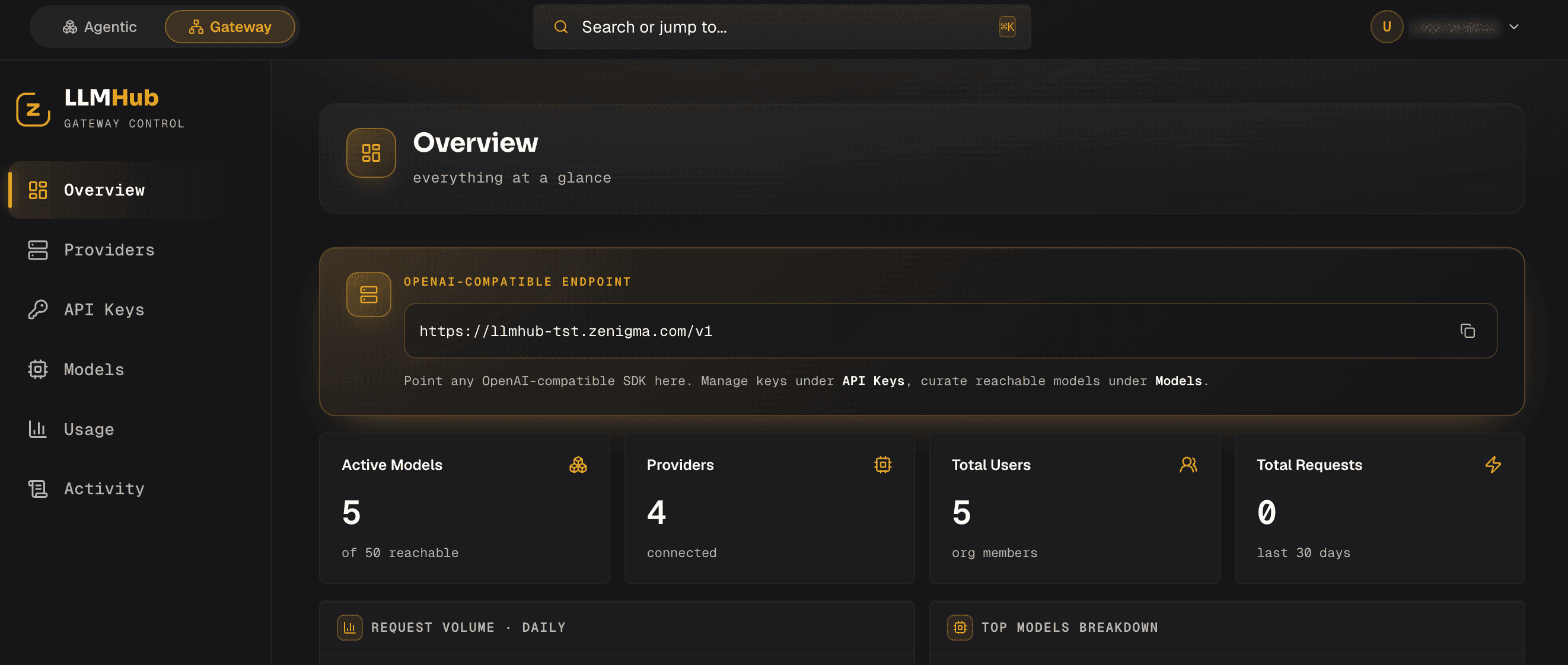
Task: Follow the Models link in endpoint note
Action: click(1178, 381)
